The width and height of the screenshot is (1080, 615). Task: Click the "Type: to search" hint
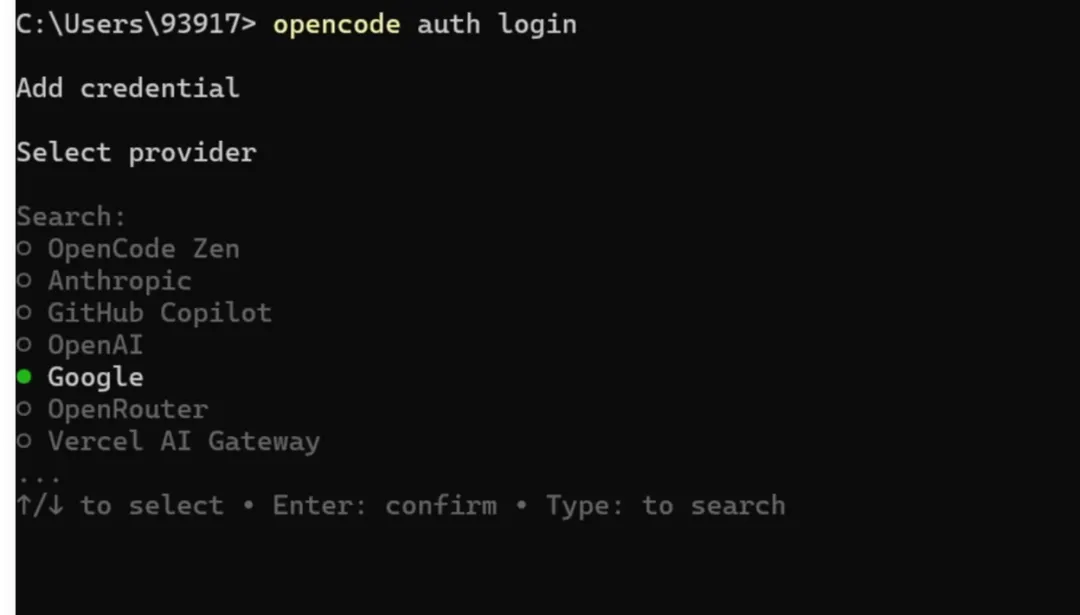pos(665,505)
